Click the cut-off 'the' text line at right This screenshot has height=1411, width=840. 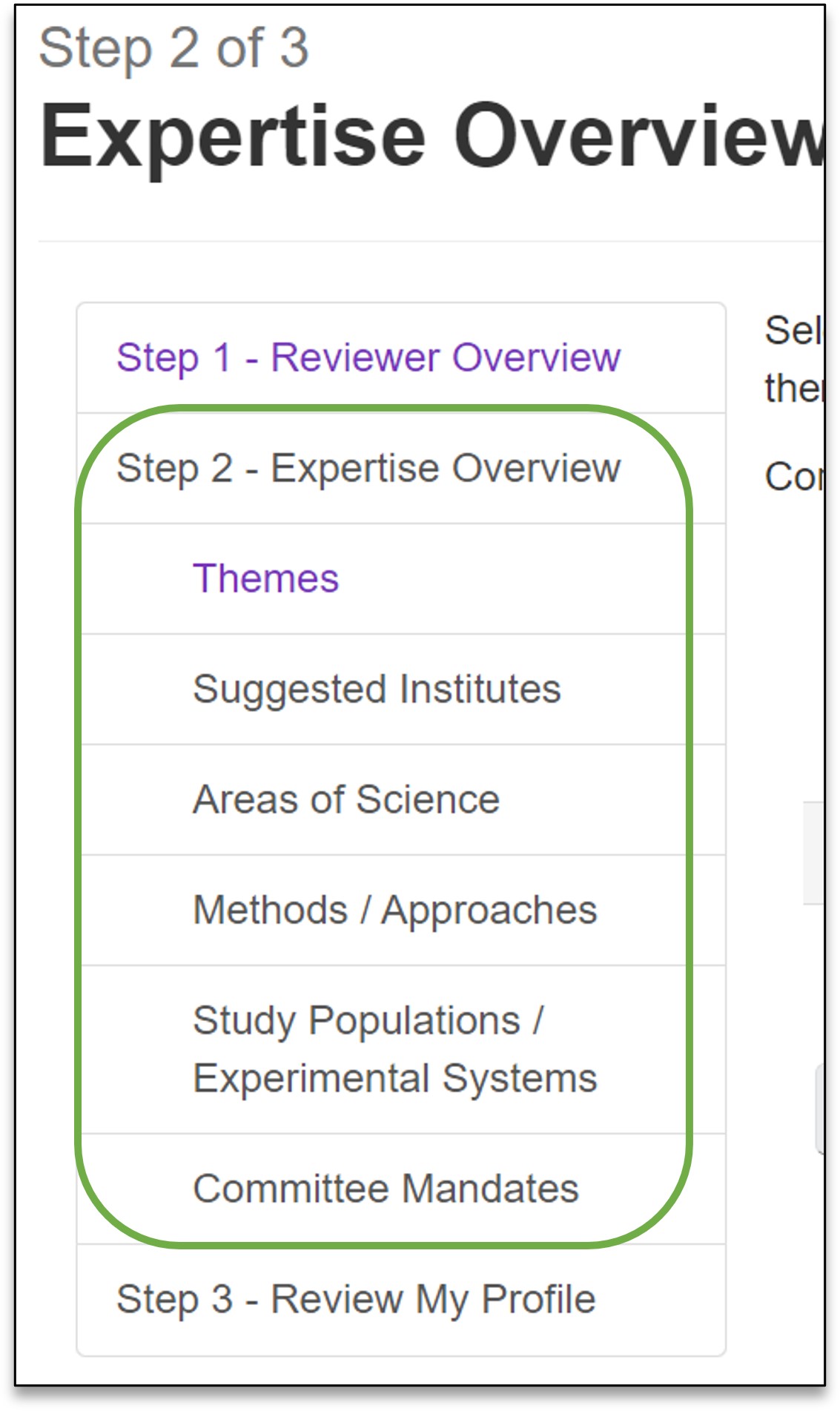tap(792, 389)
